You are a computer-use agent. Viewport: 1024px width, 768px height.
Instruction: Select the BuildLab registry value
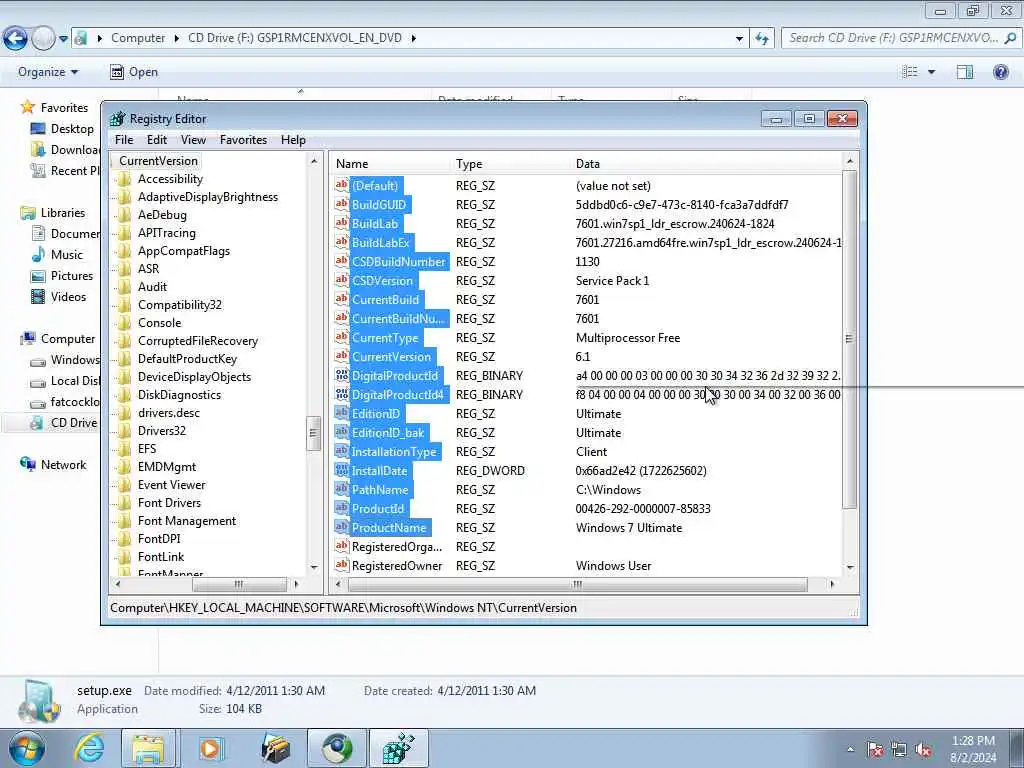(375, 224)
